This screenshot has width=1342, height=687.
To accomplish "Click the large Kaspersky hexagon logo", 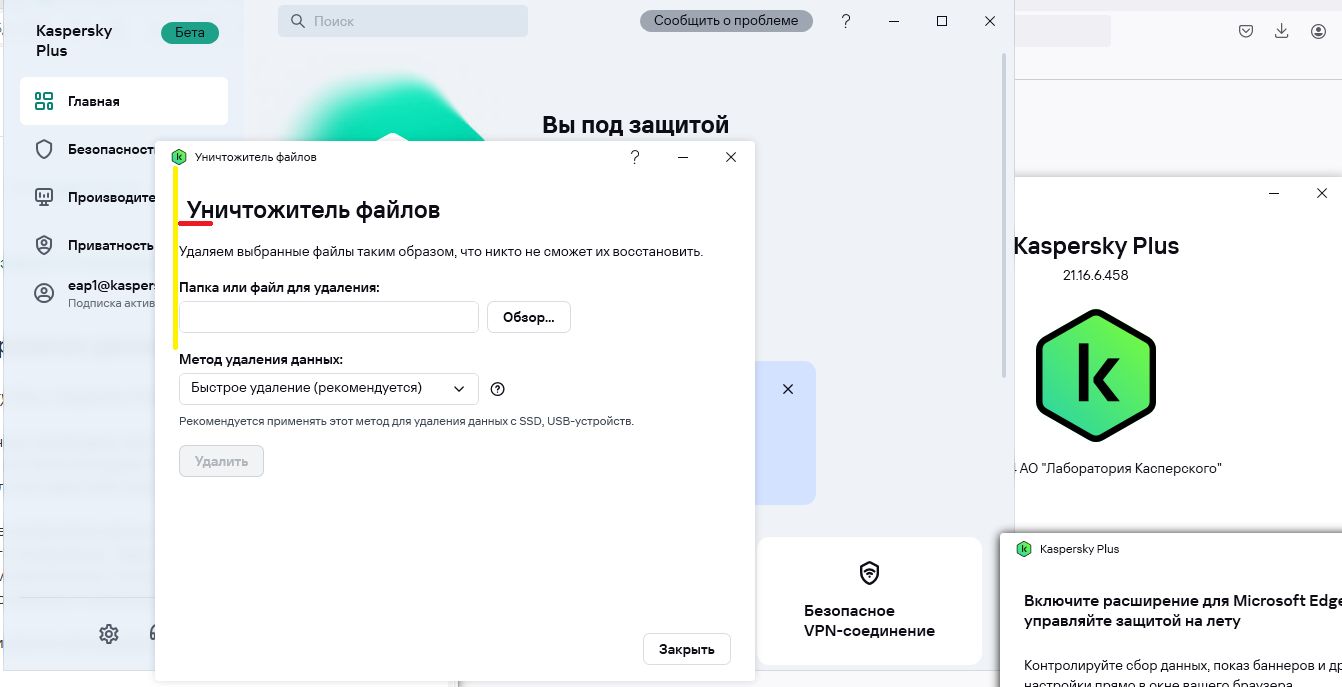I will 1096,375.
